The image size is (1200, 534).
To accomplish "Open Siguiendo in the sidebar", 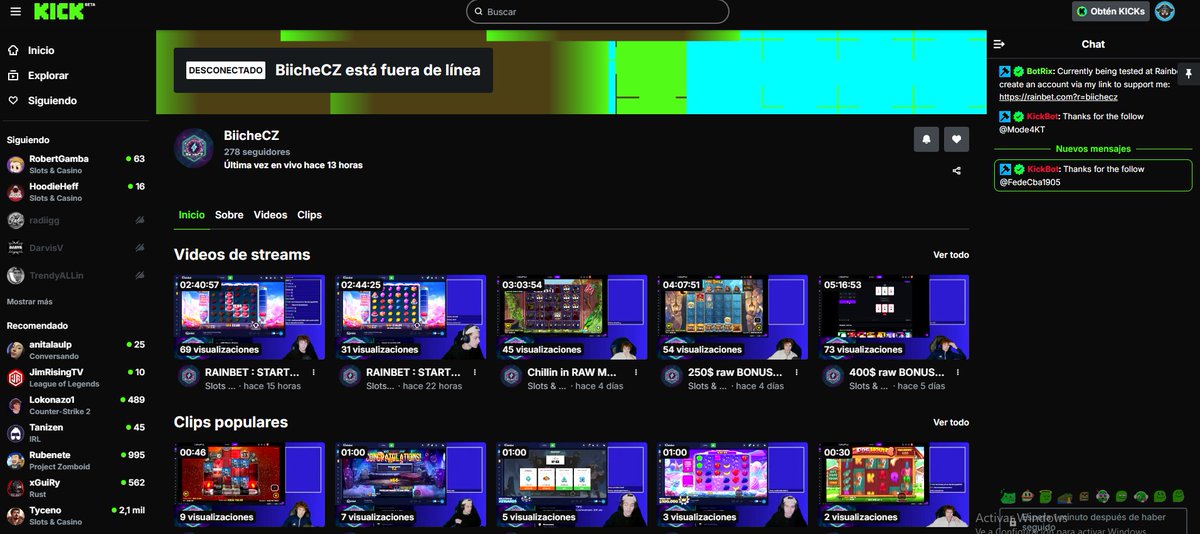I will pos(40,100).
